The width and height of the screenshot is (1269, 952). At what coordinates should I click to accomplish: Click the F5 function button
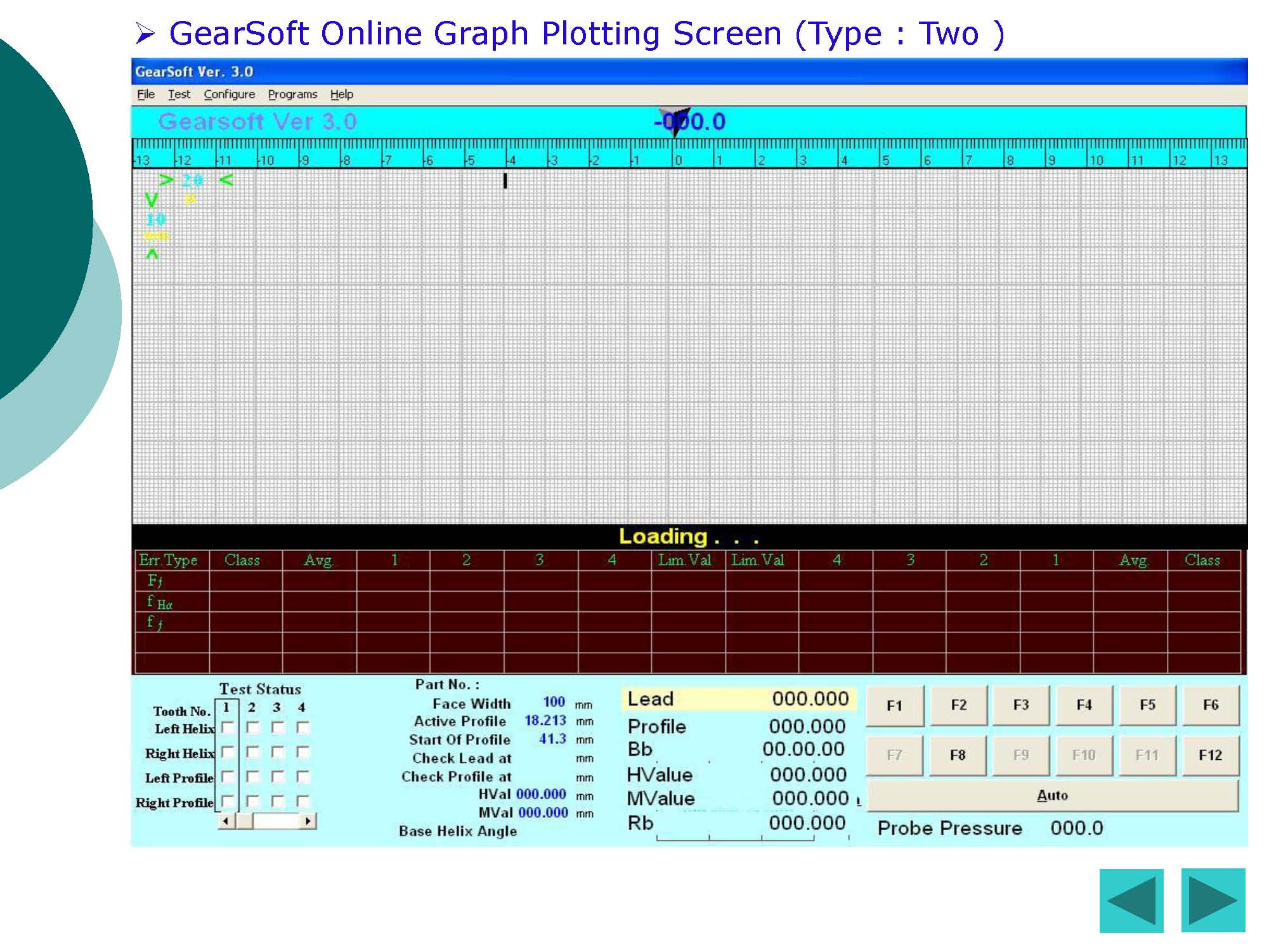pyautogui.click(x=1147, y=705)
